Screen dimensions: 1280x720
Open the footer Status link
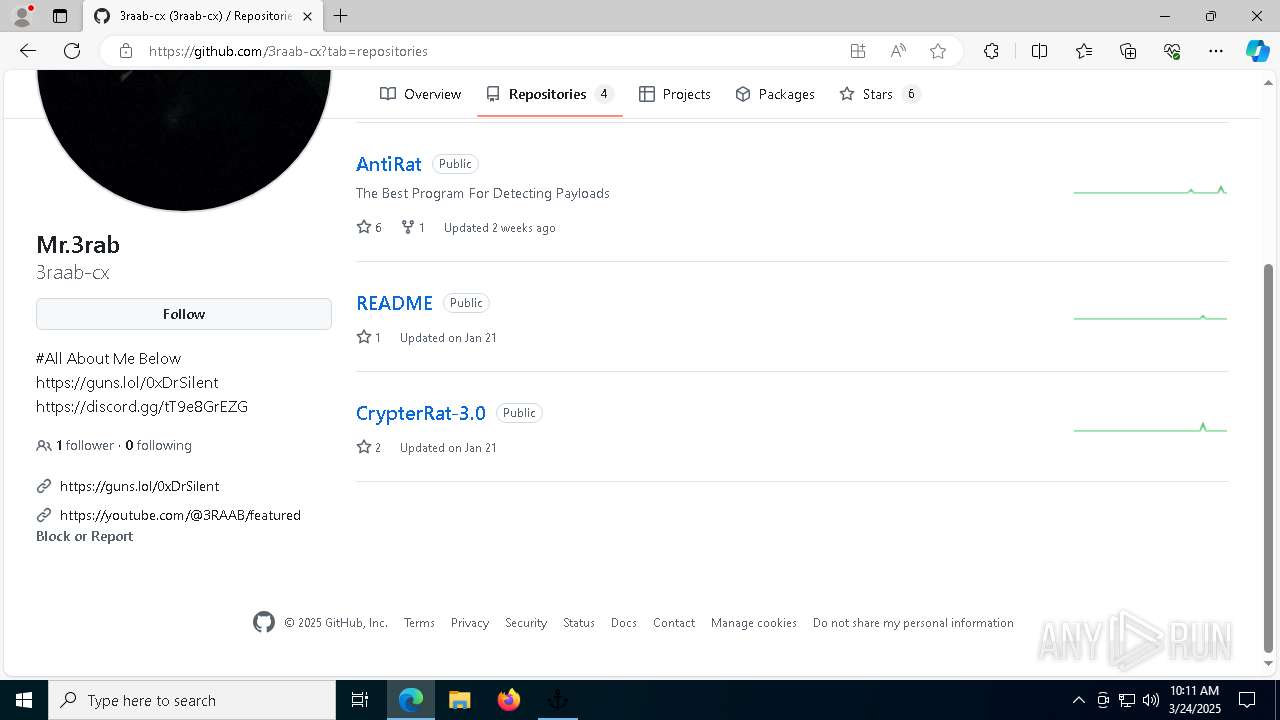click(x=579, y=623)
